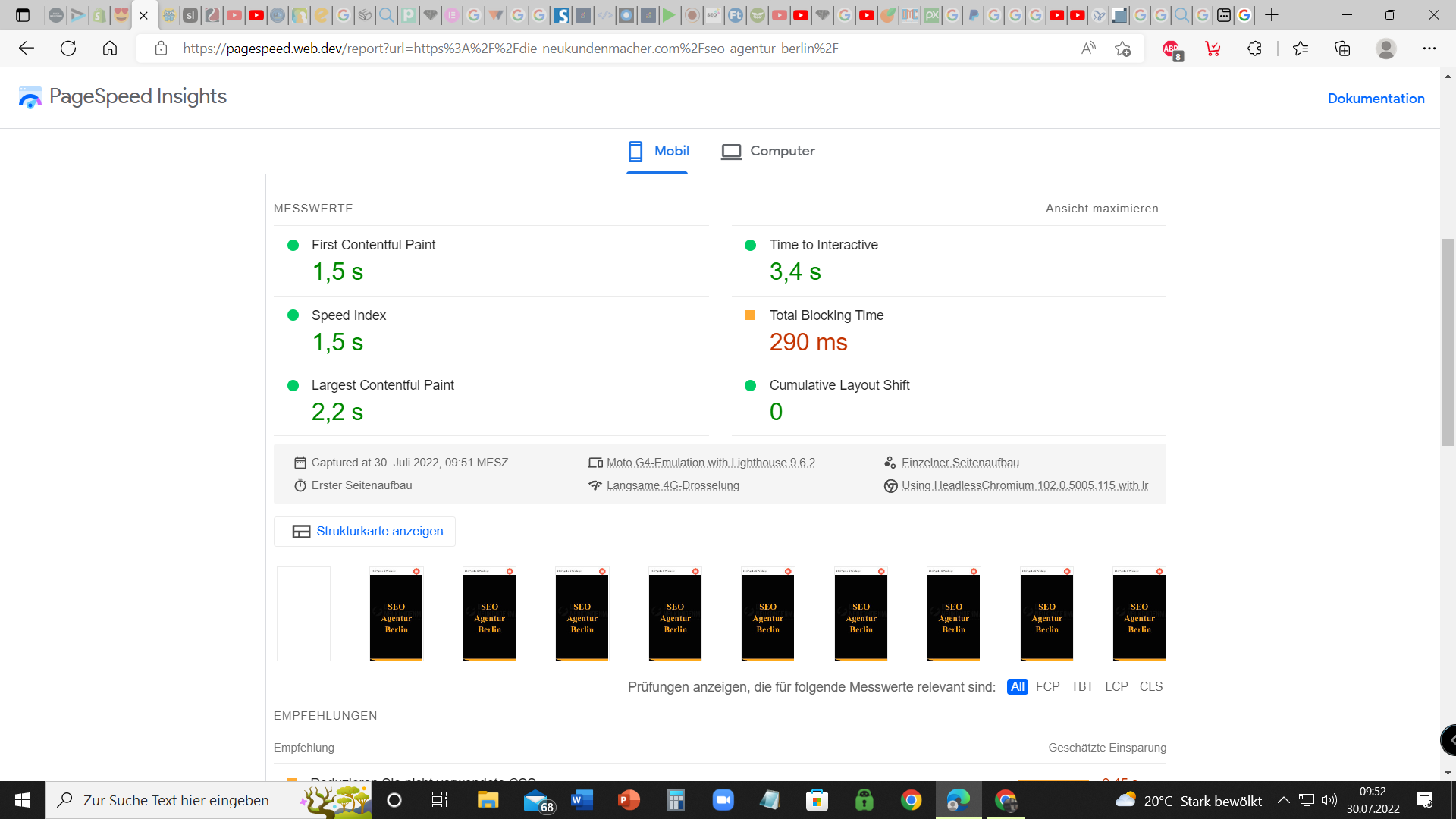Click the page vertical scrollbar thumb
The image size is (1456, 819).
(1448, 341)
